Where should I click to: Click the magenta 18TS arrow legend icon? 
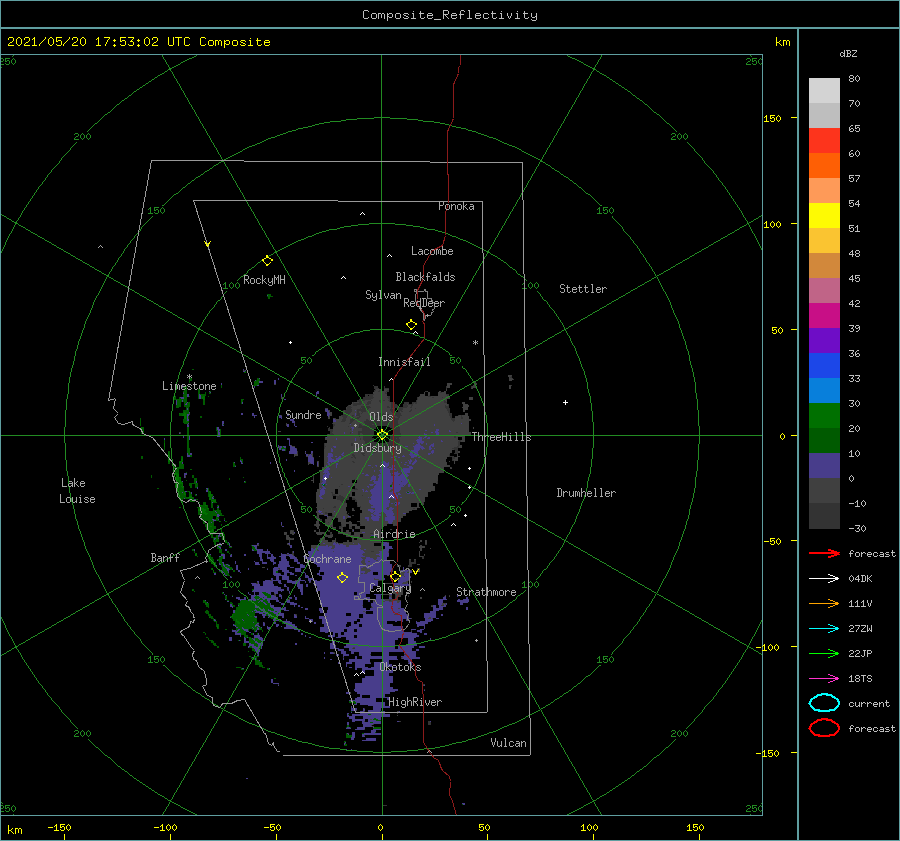click(x=824, y=679)
